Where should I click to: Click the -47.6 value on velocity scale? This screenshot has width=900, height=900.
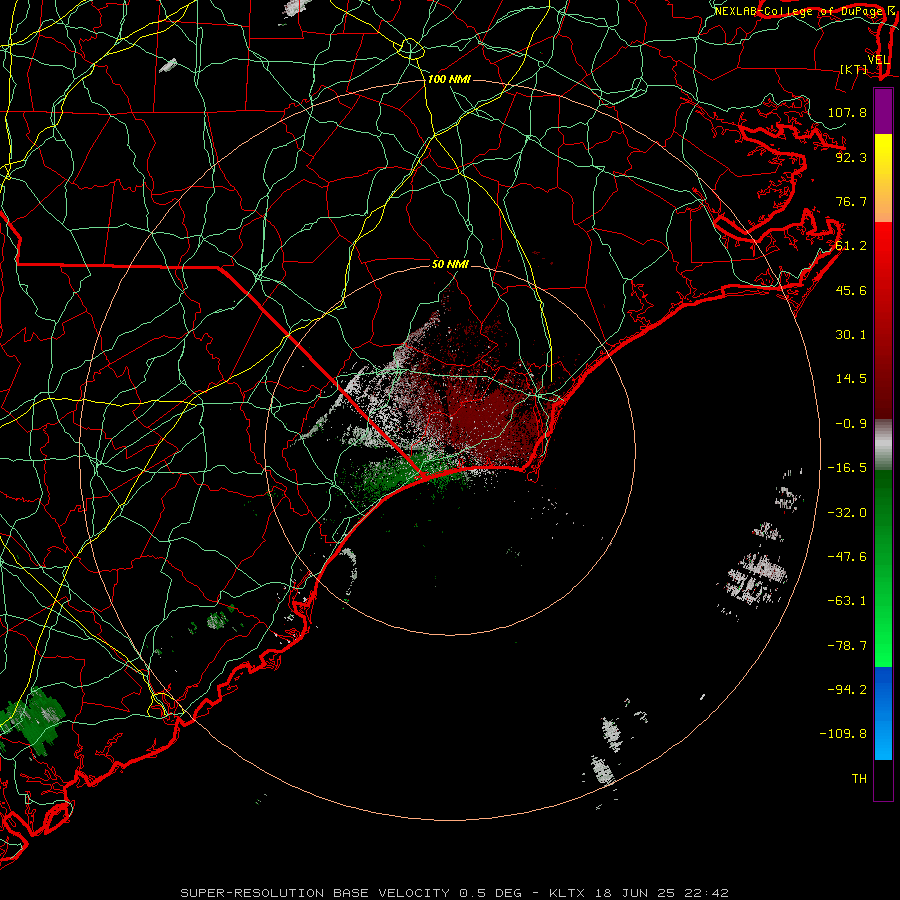click(847, 557)
